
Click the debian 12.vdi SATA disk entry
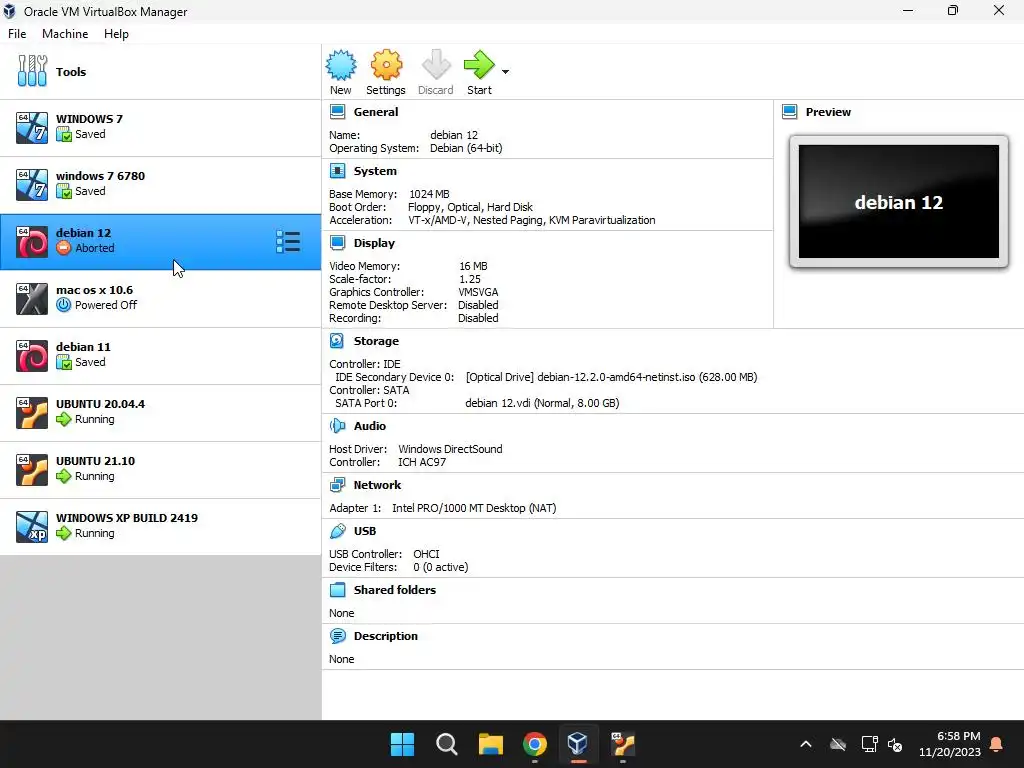pyautogui.click(x=542, y=403)
